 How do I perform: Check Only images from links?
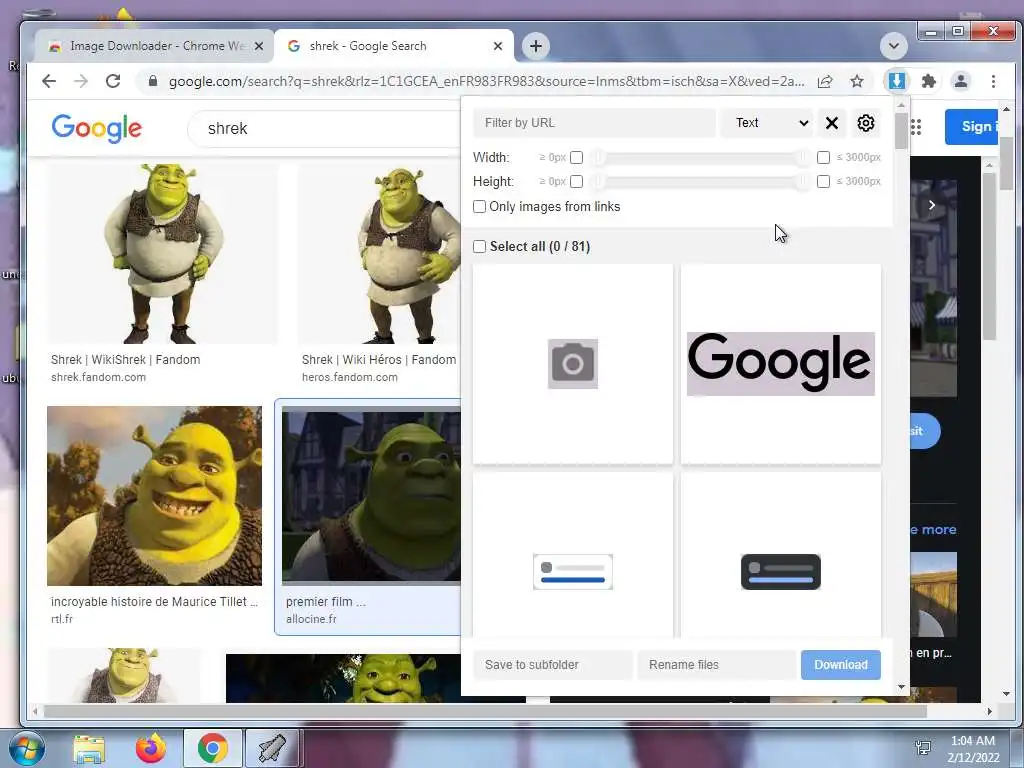[x=479, y=206]
